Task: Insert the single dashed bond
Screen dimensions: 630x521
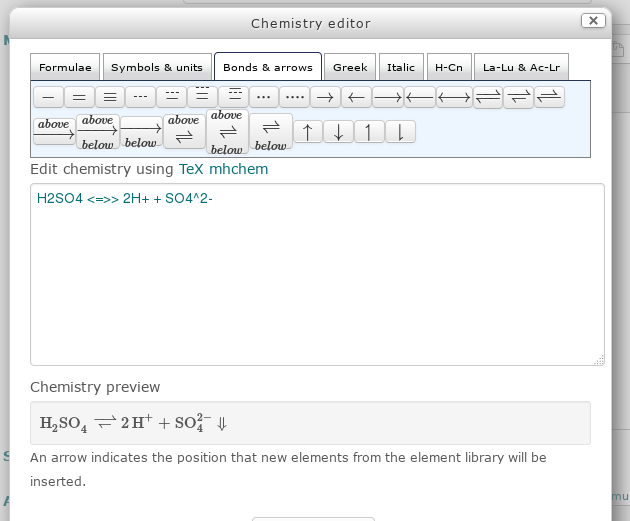Action: point(140,97)
